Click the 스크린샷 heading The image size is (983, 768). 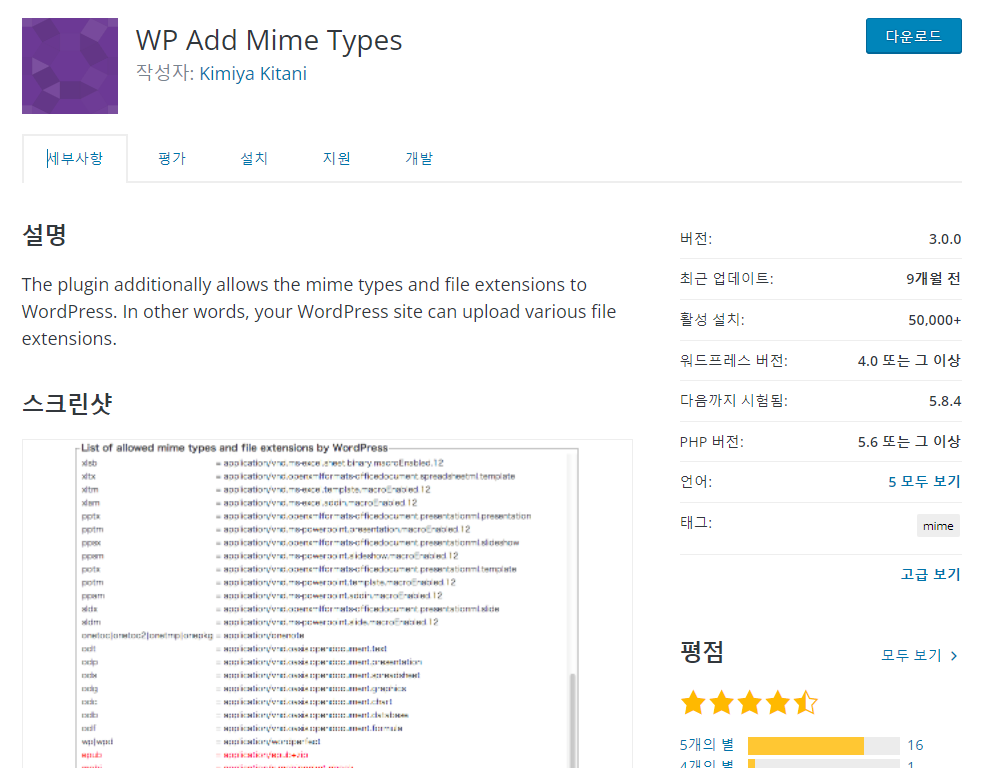click(x=67, y=403)
